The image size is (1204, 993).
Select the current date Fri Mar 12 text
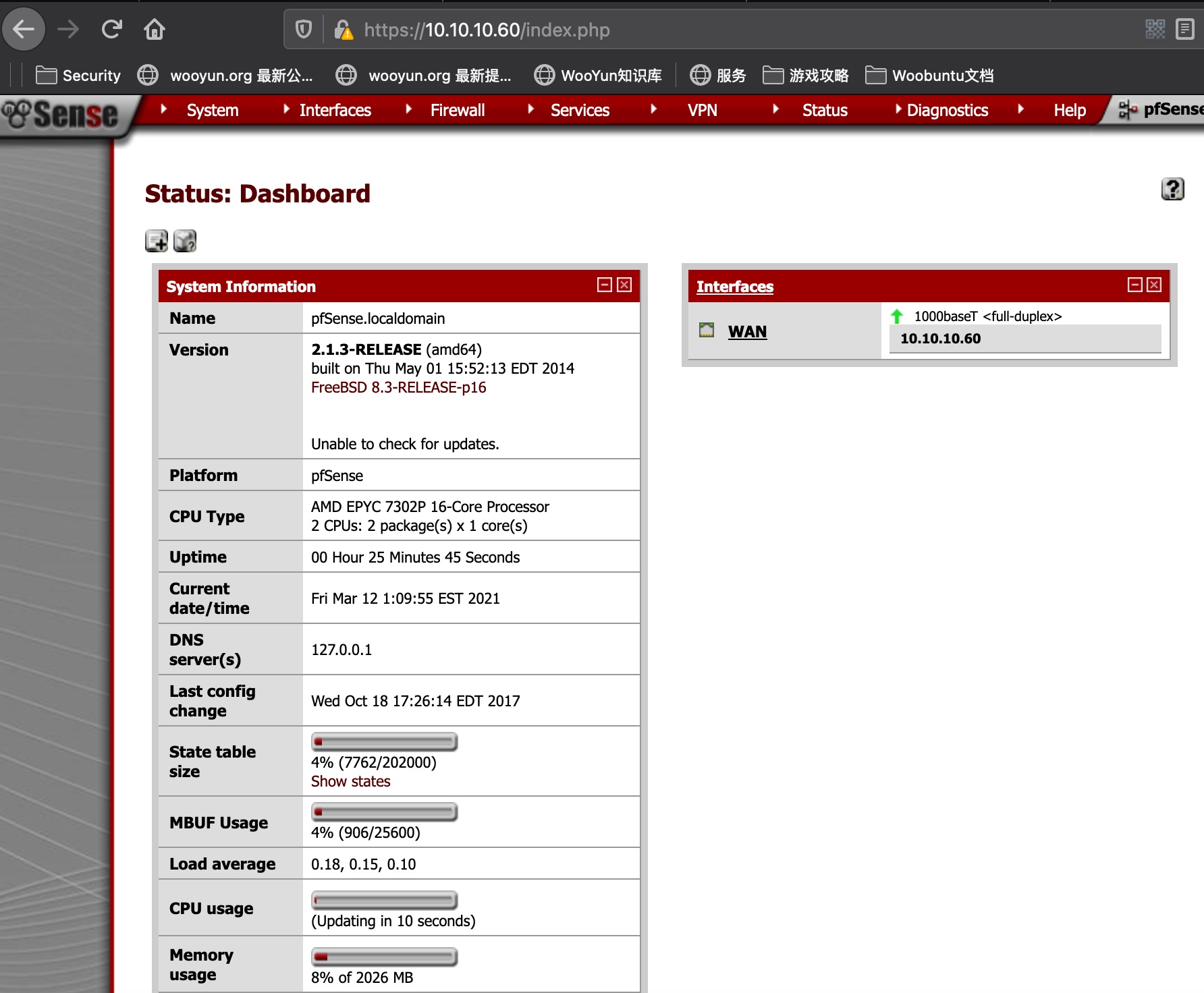click(405, 598)
